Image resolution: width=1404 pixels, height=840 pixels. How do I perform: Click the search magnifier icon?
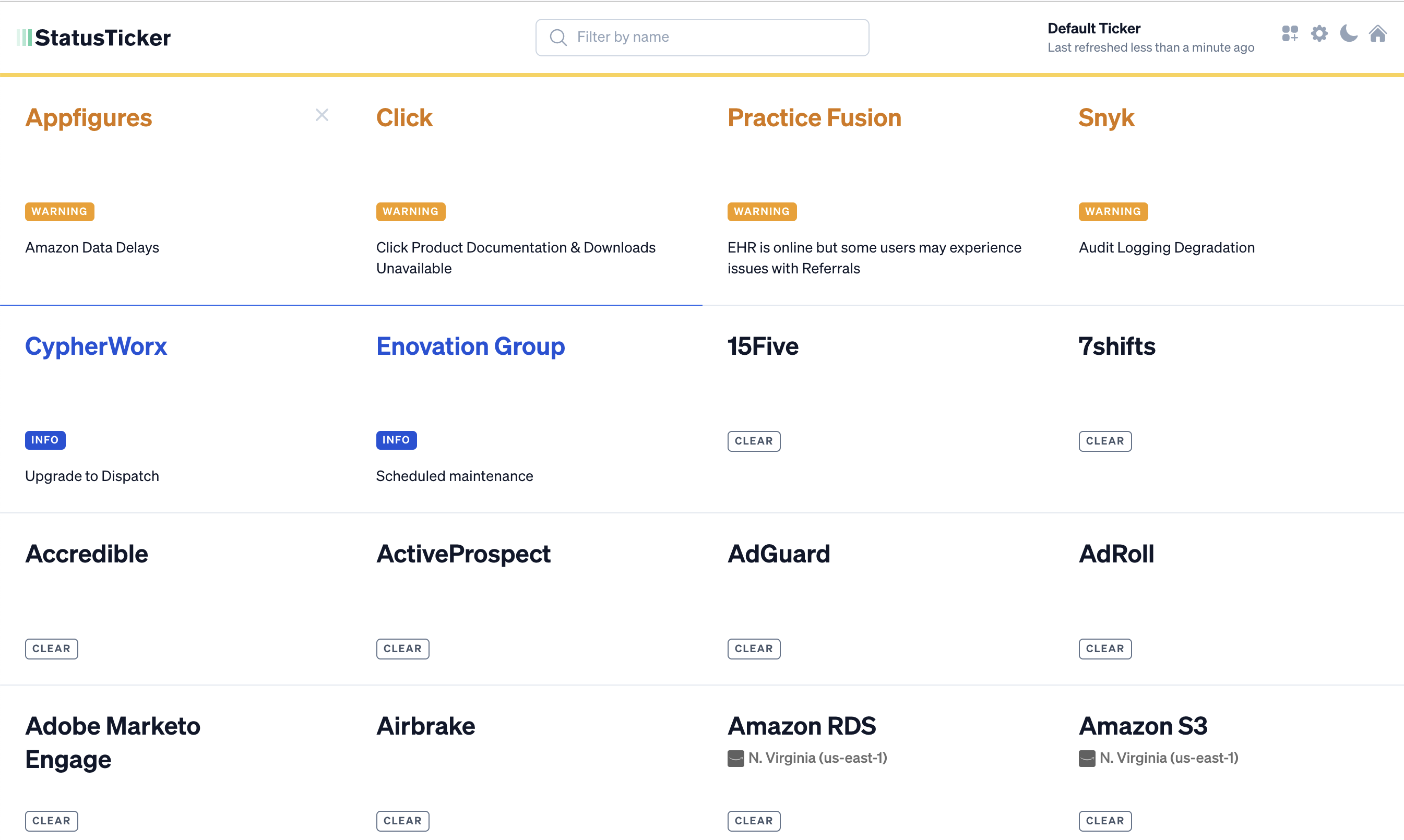[x=558, y=38]
